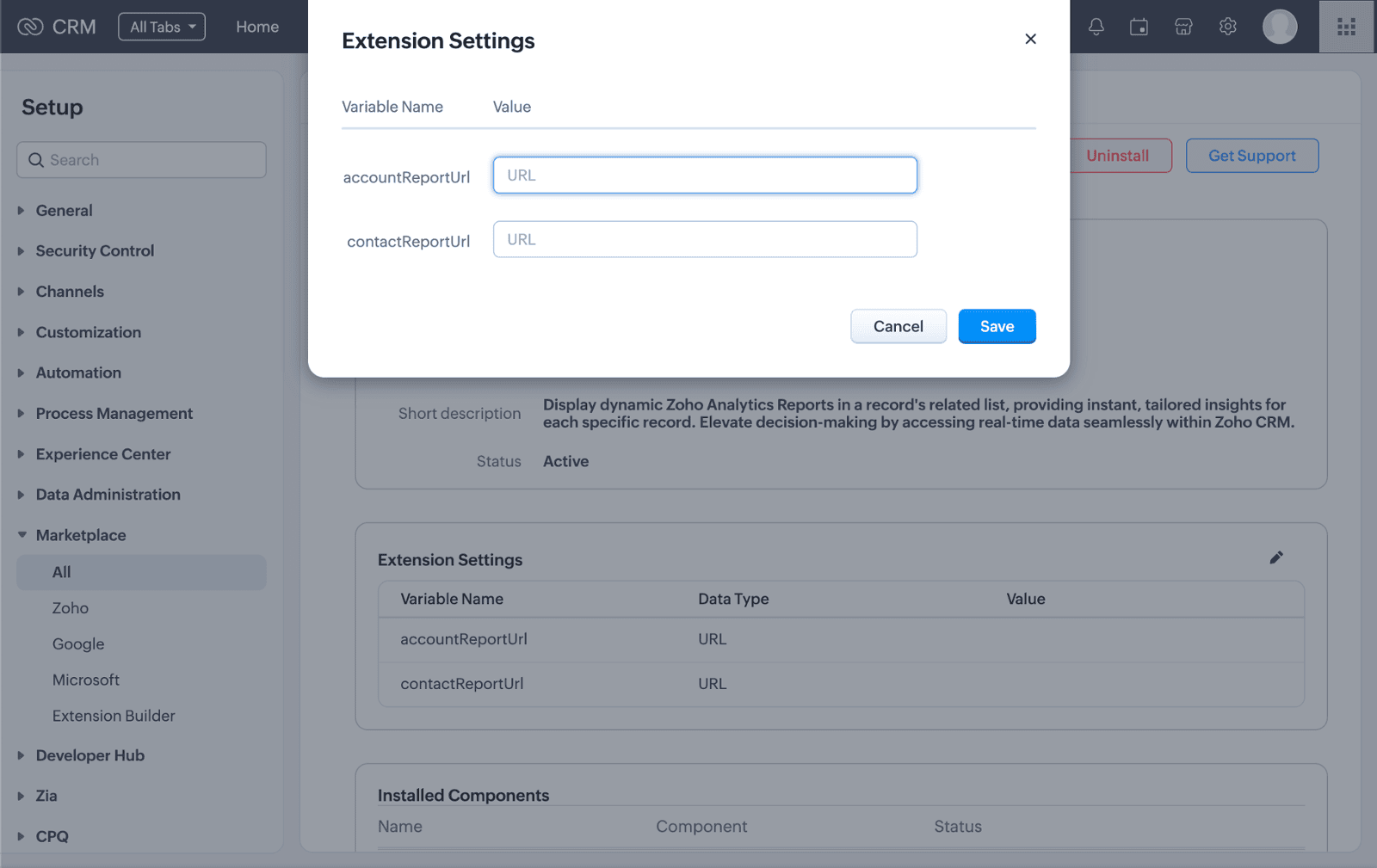Click the contactReportUrl table row name

click(x=462, y=684)
